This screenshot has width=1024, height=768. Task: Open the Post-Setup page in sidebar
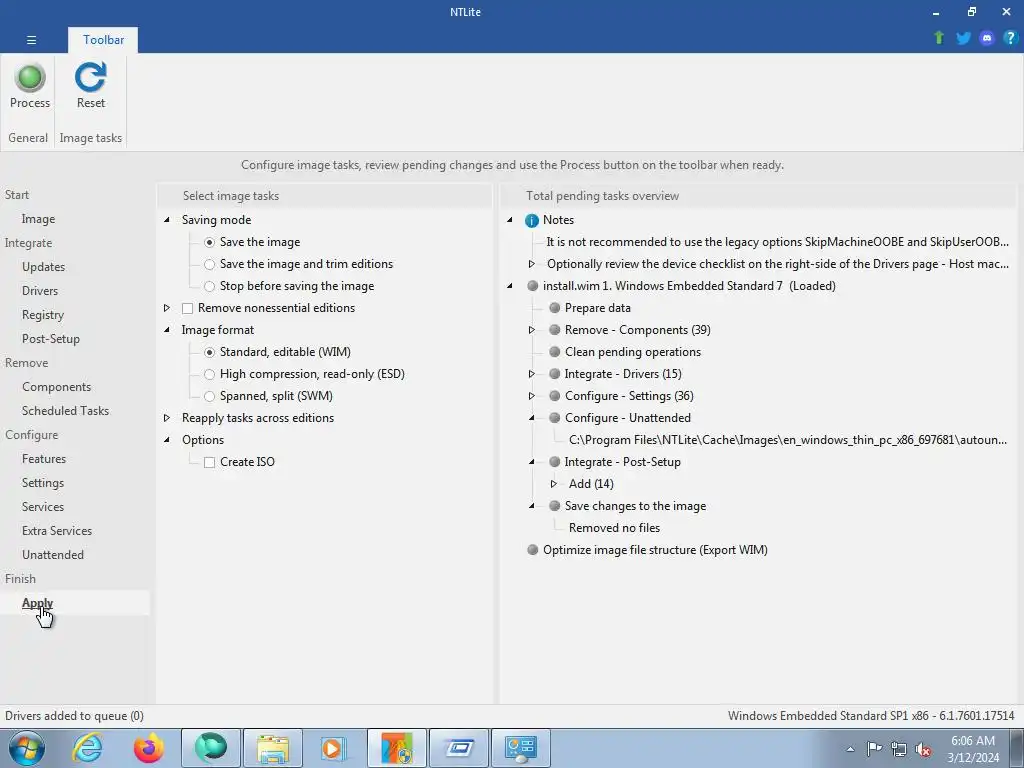tap(50, 339)
